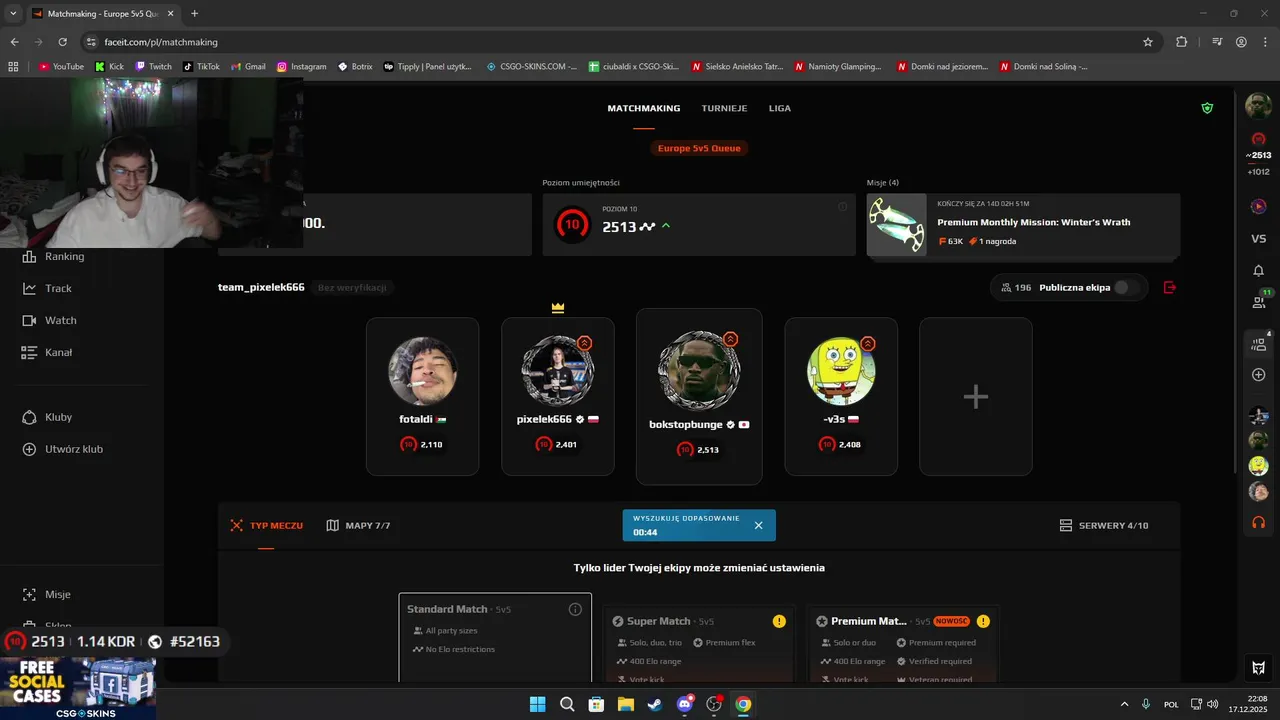Click Utwórz klub plus icon

click(29, 449)
